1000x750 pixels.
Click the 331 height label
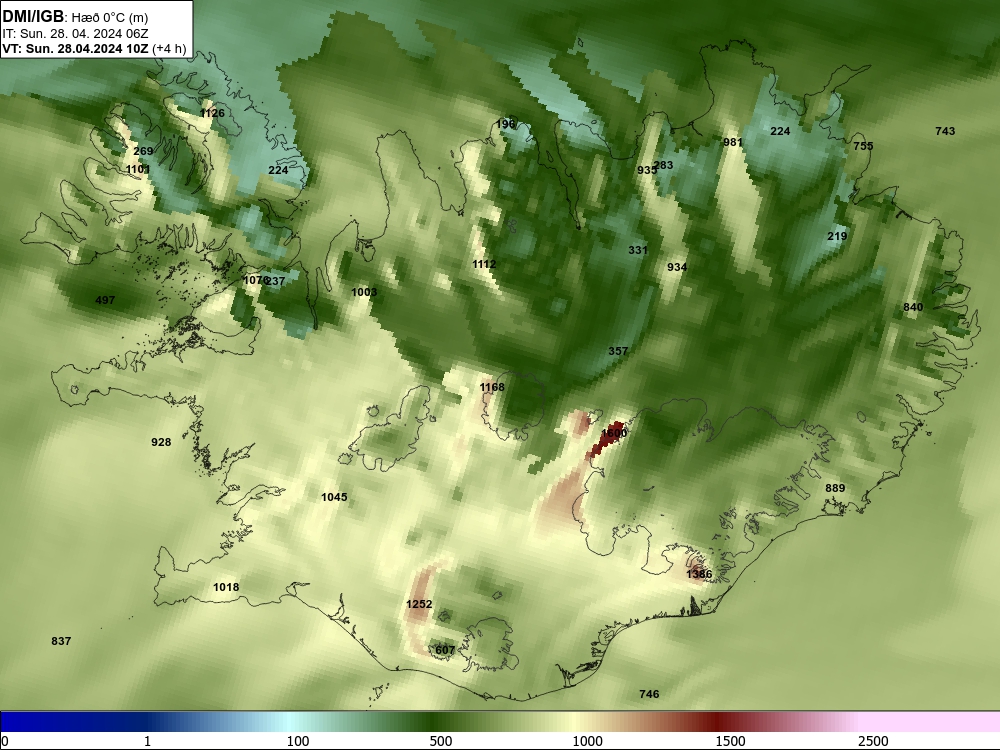click(638, 251)
